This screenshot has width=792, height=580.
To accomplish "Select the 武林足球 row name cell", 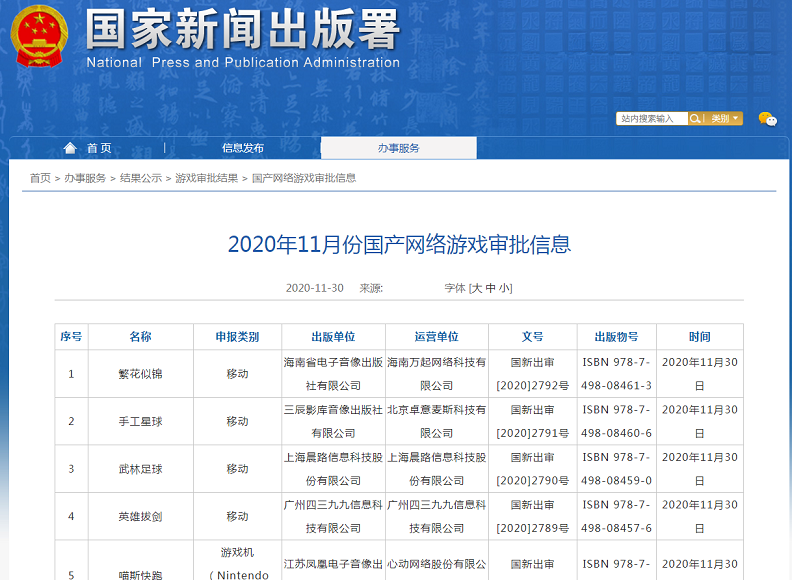I will (140, 469).
